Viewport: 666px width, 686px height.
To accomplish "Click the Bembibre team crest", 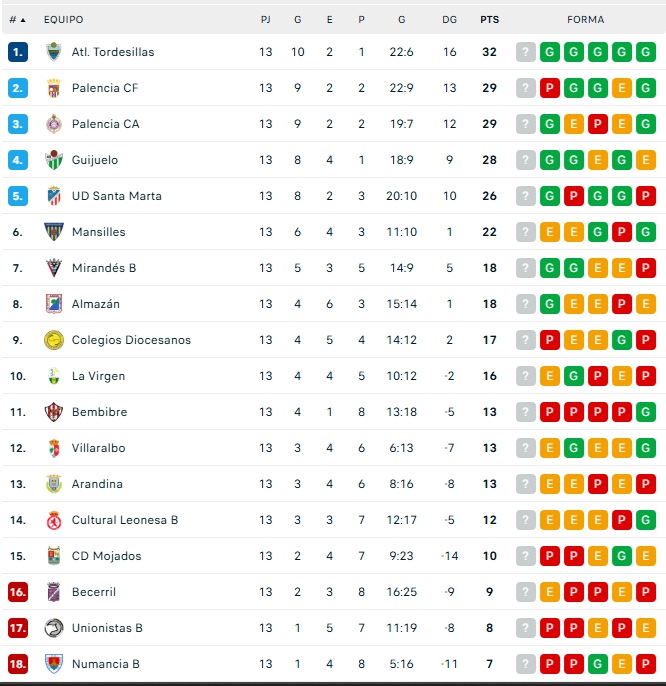I will coord(54,412).
